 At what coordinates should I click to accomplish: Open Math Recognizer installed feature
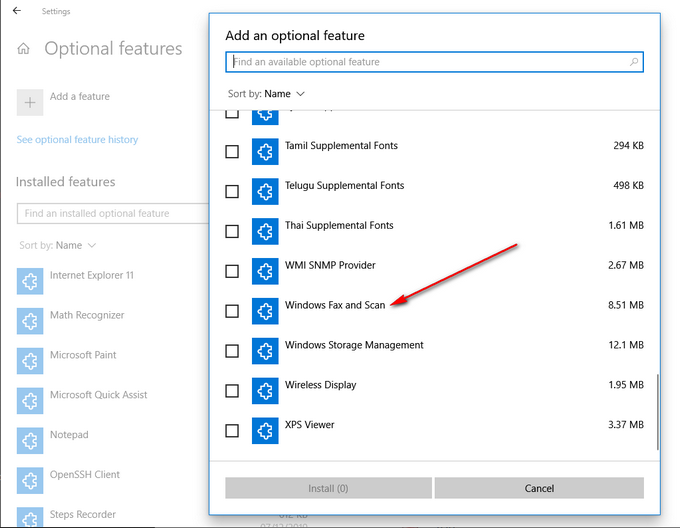pos(87,315)
